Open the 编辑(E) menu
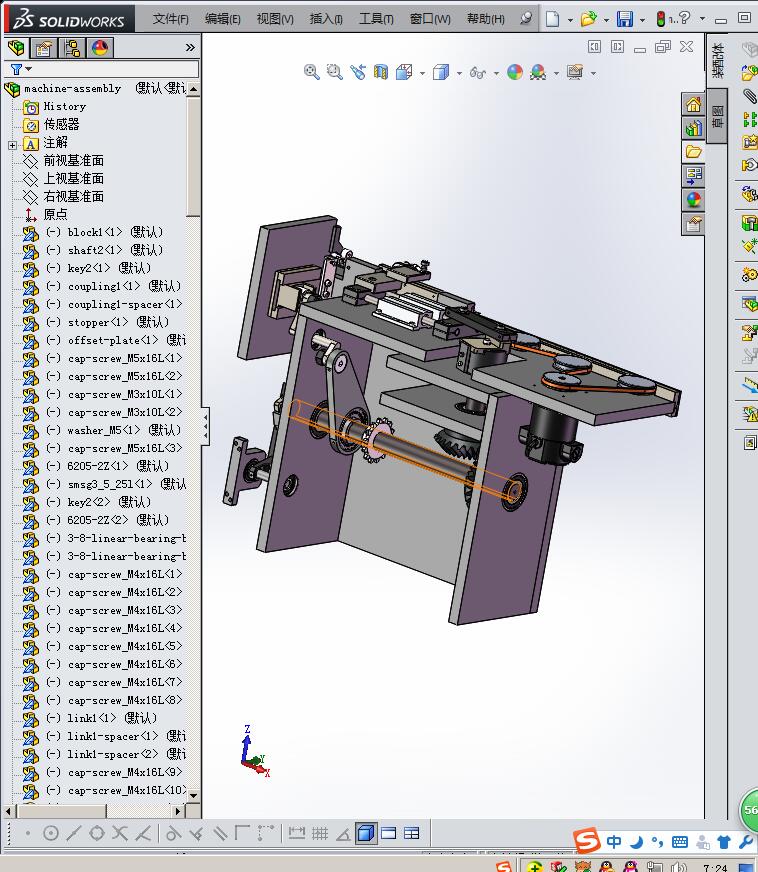758x872 pixels. point(222,19)
